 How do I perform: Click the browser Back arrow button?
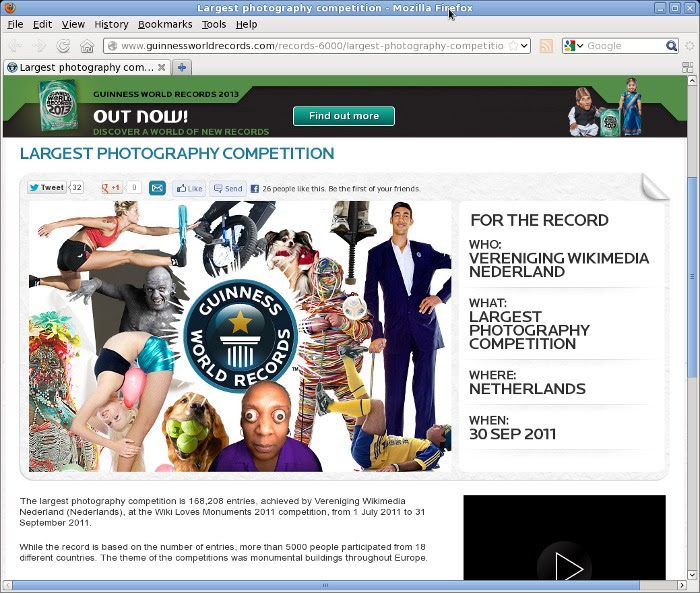coord(16,46)
